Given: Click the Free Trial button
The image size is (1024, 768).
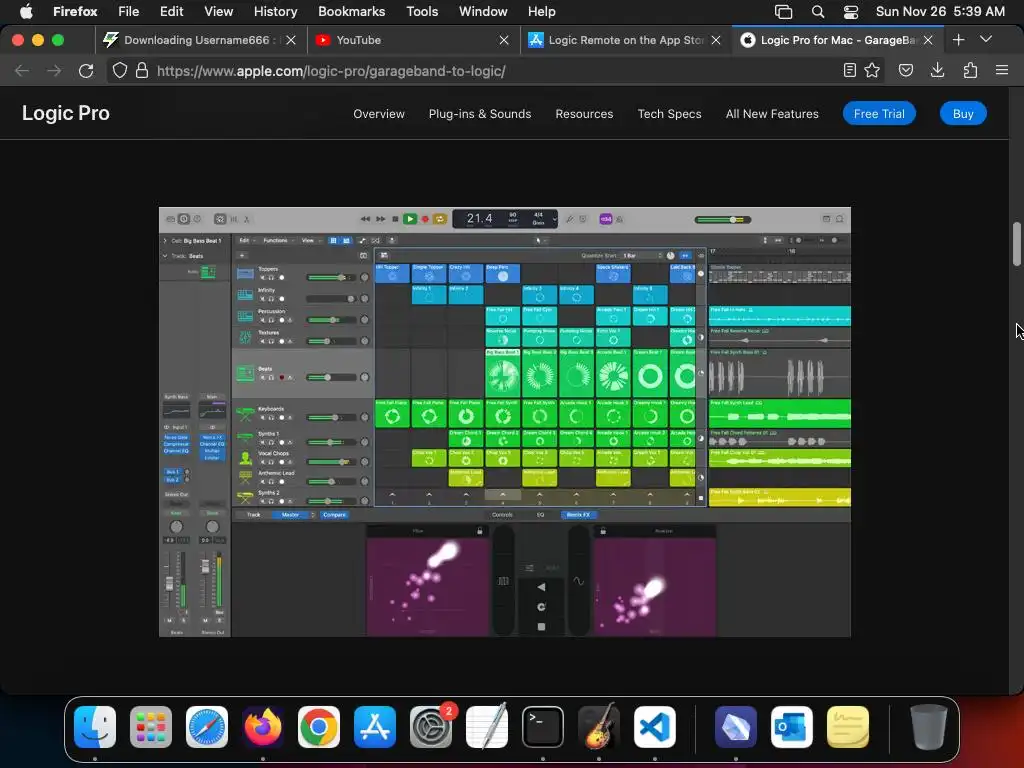Looking at the screenshot, I should click(x=879, y=114).
